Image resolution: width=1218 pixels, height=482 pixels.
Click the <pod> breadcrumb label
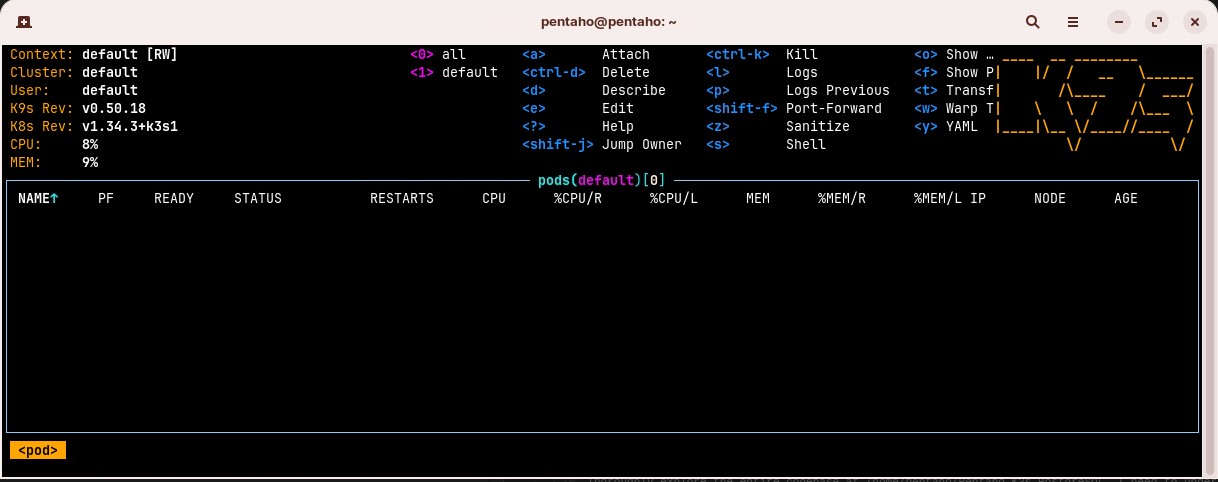pos(38,450)
